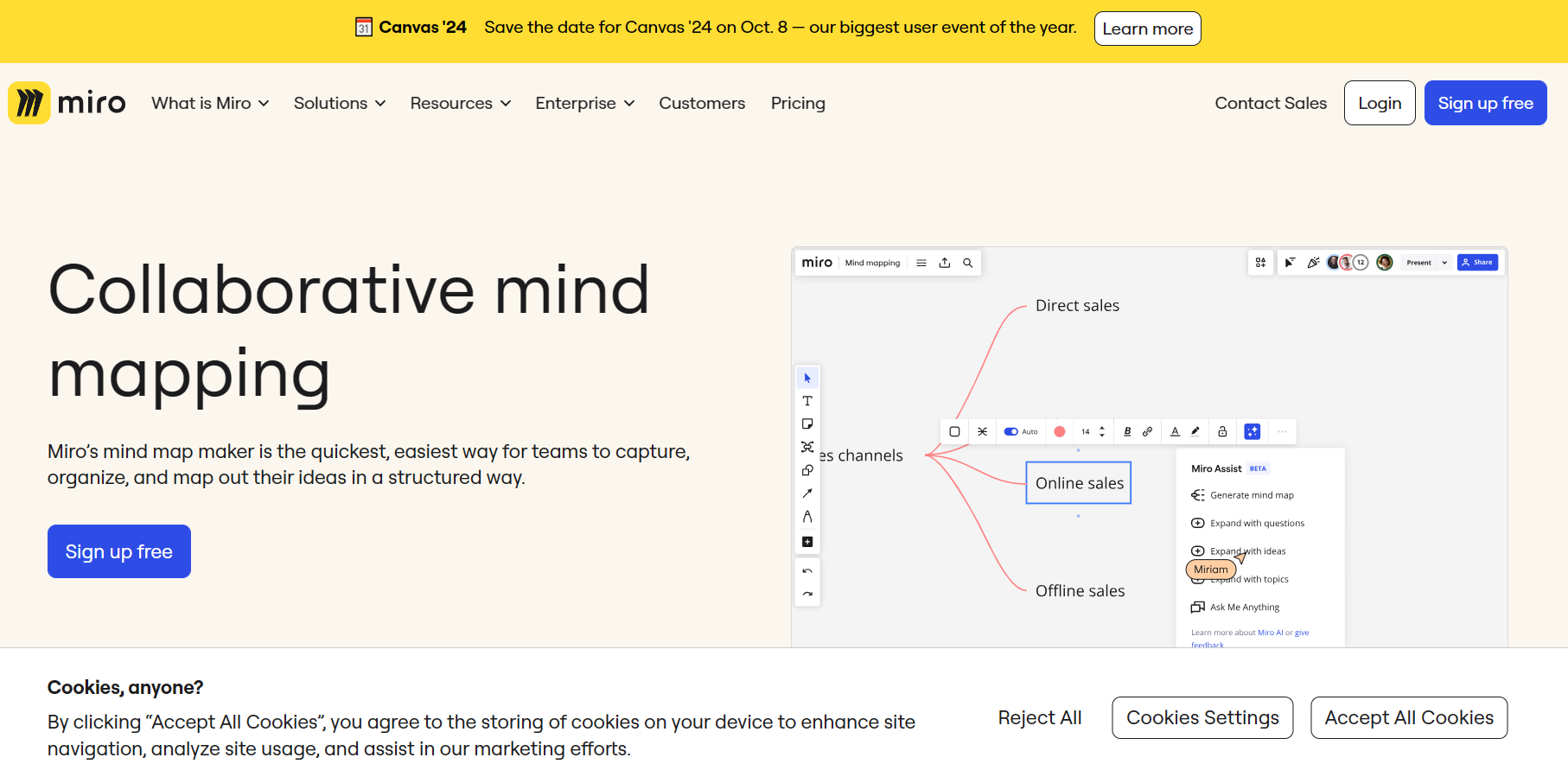1568x783 pixels.
Task: Click the Login button
Action: (x=1379, y=104)
